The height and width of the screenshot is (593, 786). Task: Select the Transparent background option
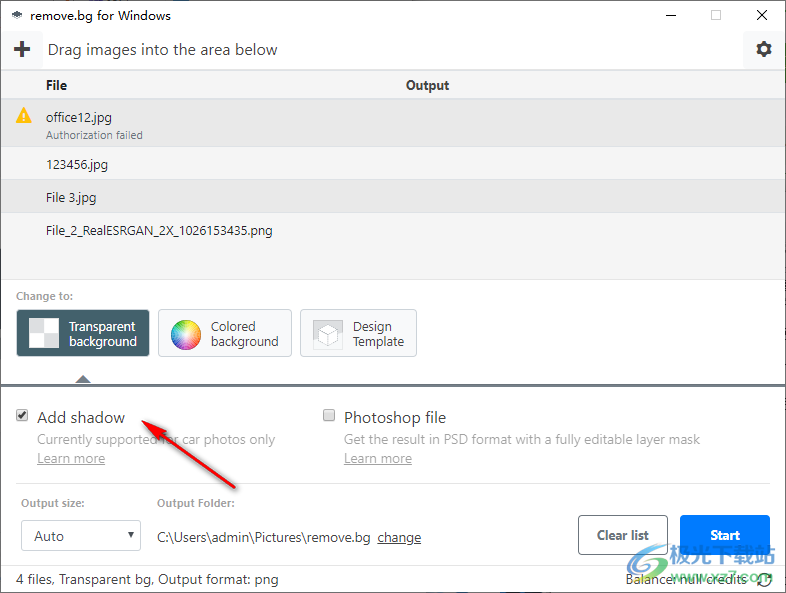click(x=84, y=334)
